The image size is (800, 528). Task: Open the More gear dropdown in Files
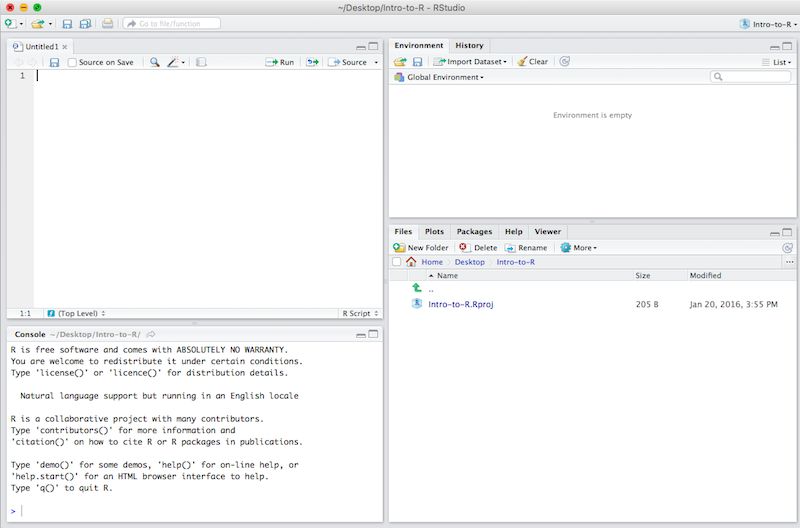579,247
